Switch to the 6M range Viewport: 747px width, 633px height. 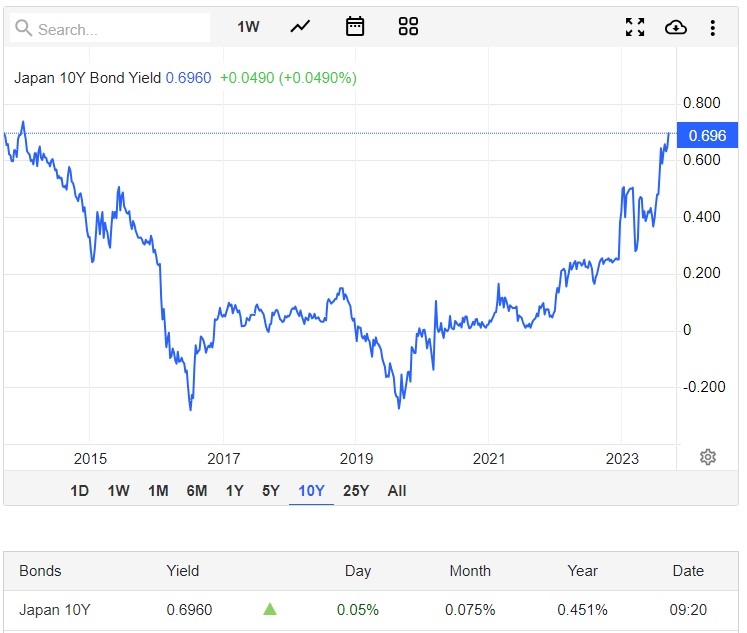pyautogui.click(x=196, y=490)
